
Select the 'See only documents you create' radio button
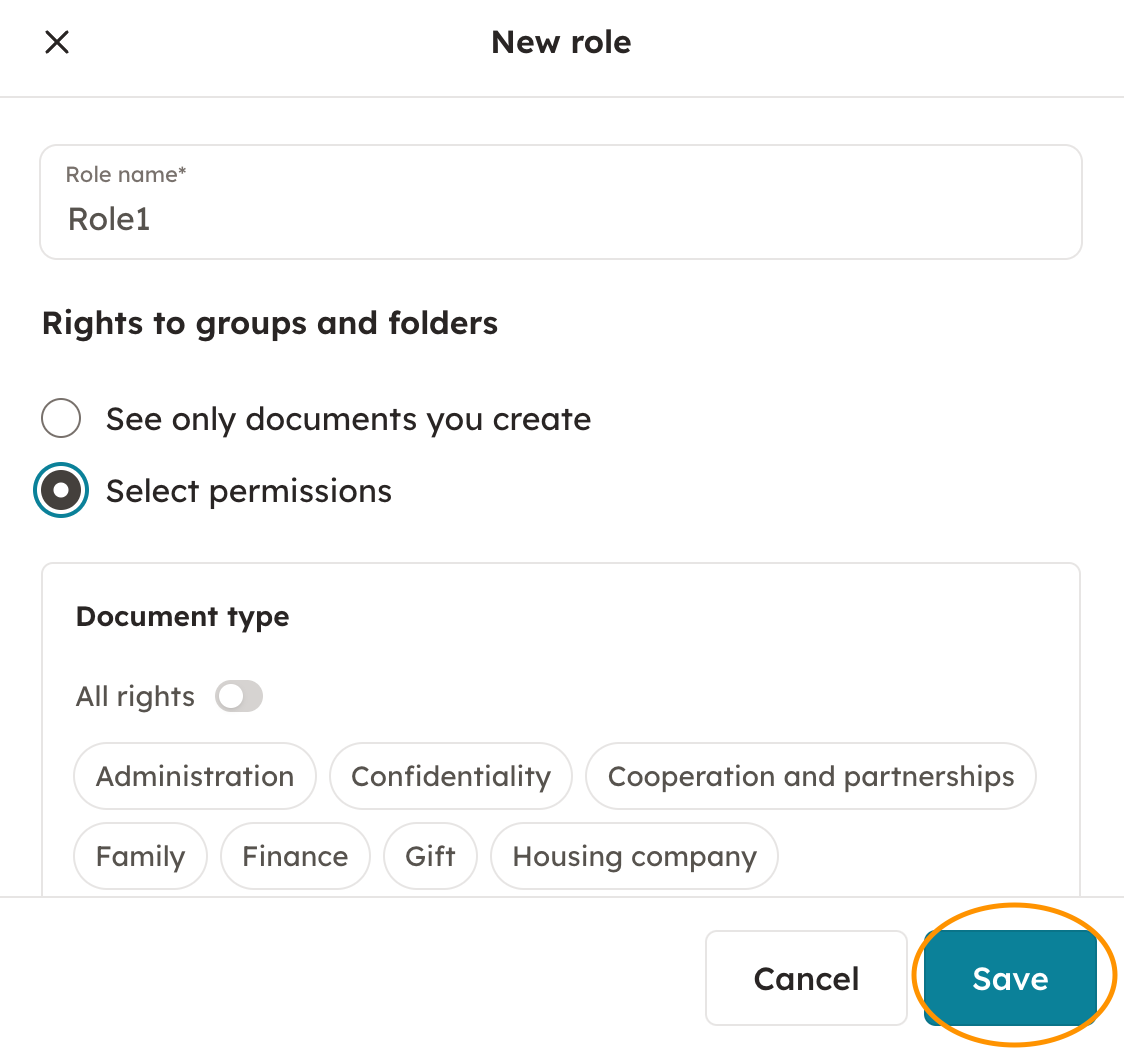coord(61,419)
